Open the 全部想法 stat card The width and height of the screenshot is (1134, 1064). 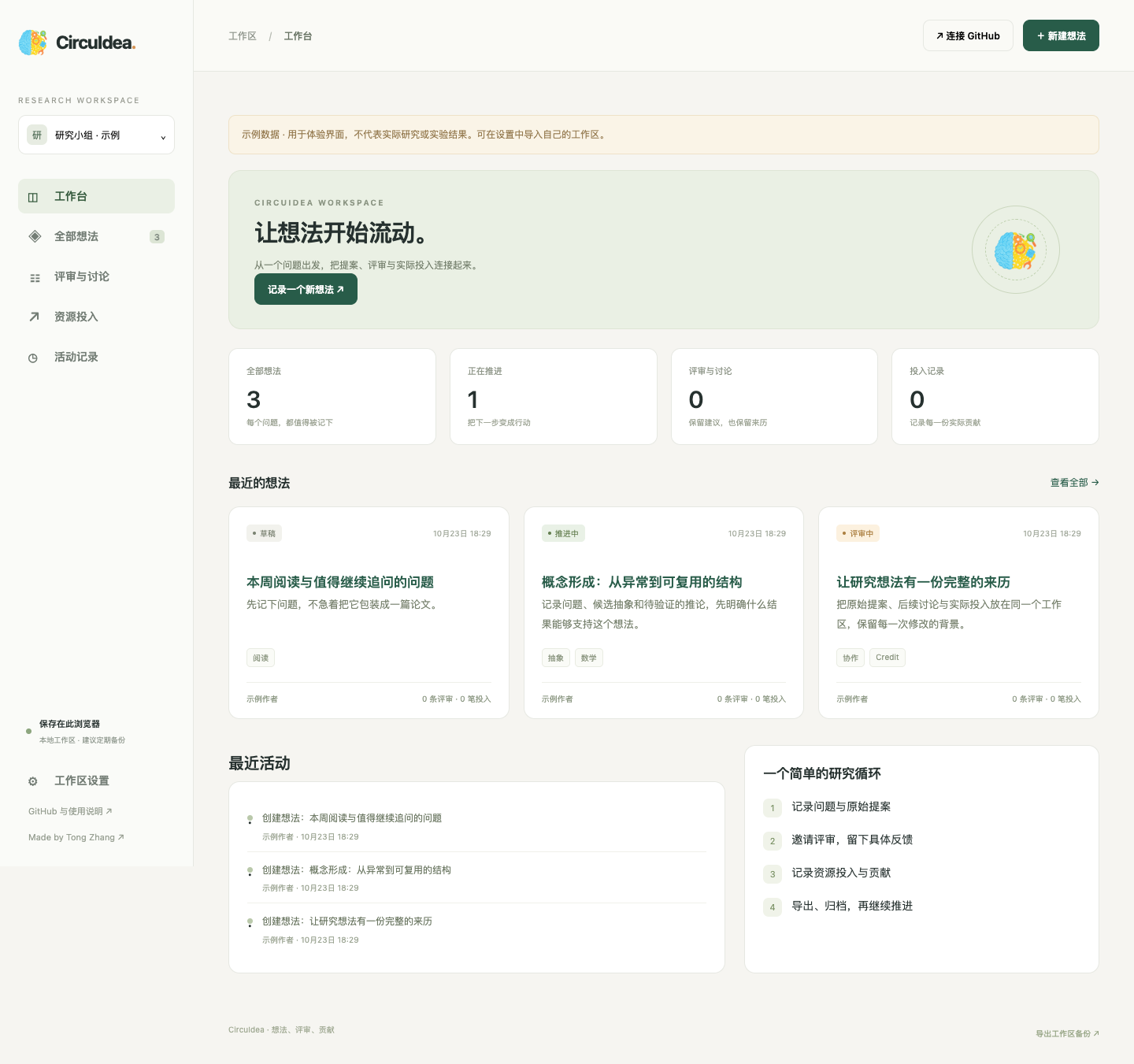(x=332, y=396)
